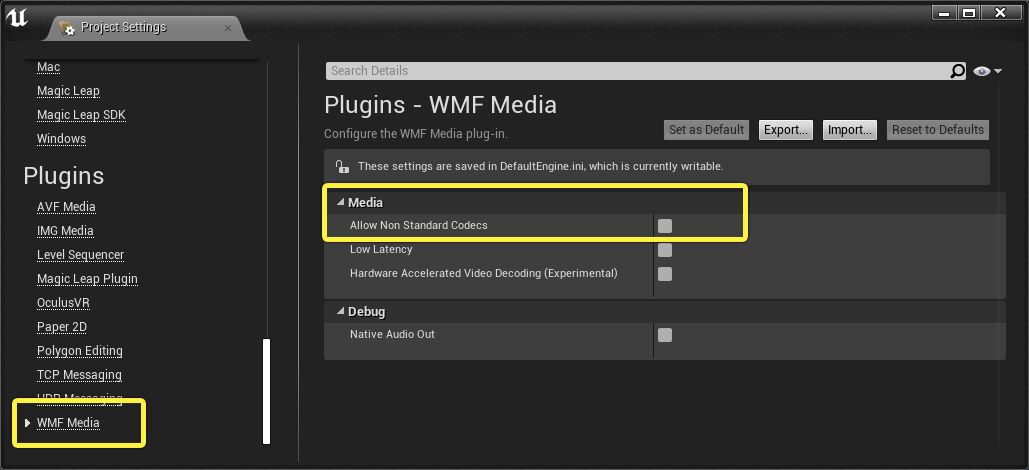Image resolution: width=1029 pixels, height=470 pixels.
Task: Click the search magnifier icon
Action: (957, 71)
